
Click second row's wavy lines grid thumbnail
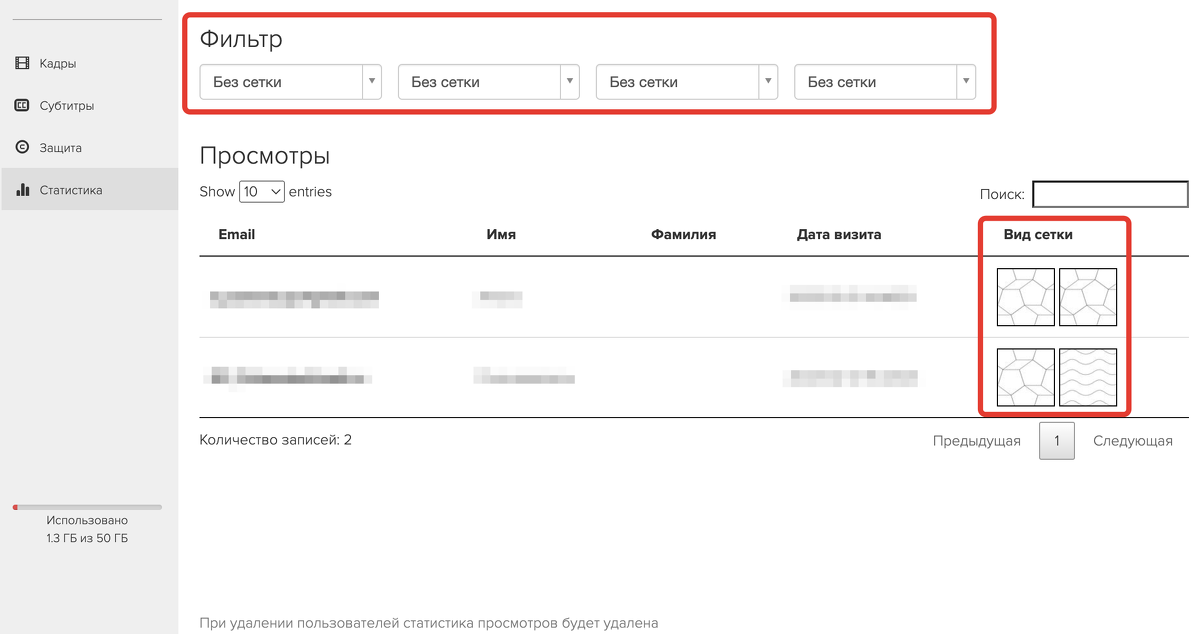1088,377
